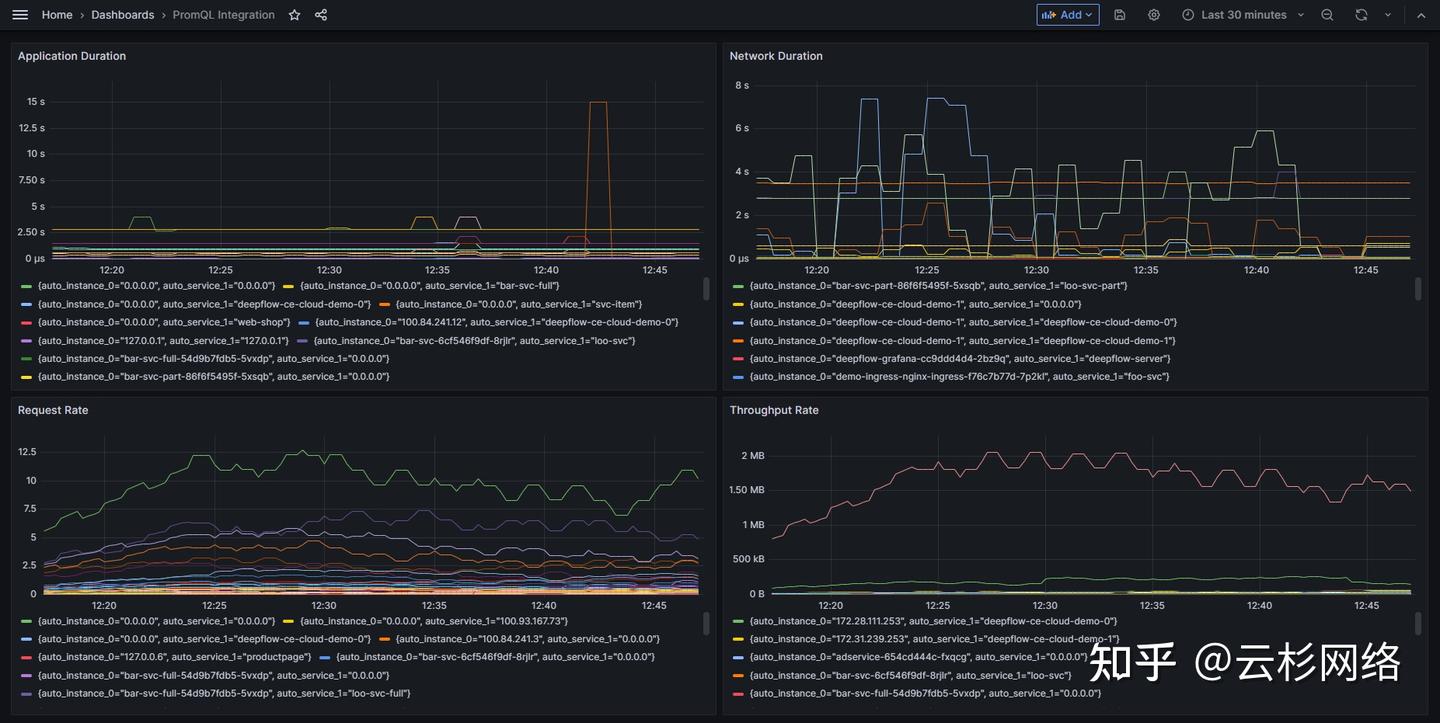Image resolution: width=1440 pixels, height=723 pixels.
Task: Click scrollbar of Application Duration legend
Action: 706,289
